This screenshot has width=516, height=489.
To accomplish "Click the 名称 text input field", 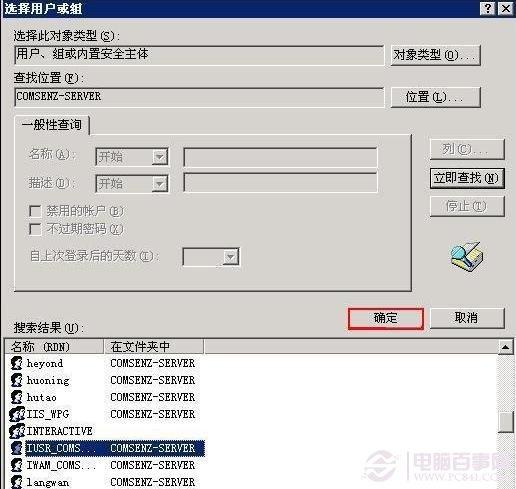I will (x=280, y=157).
